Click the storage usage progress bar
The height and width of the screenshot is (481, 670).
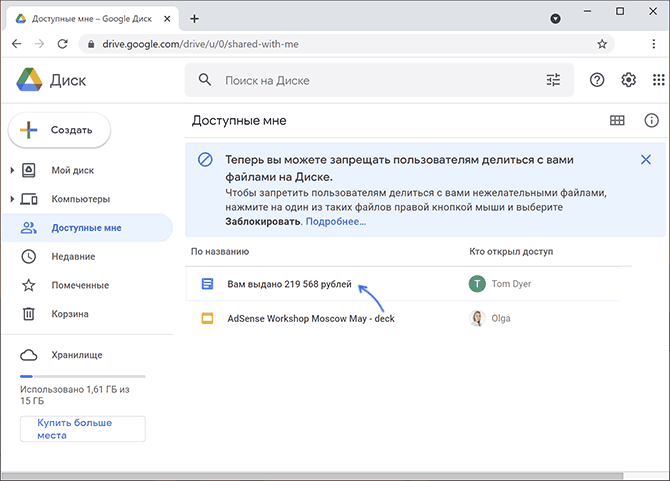[x=82, y=376]
